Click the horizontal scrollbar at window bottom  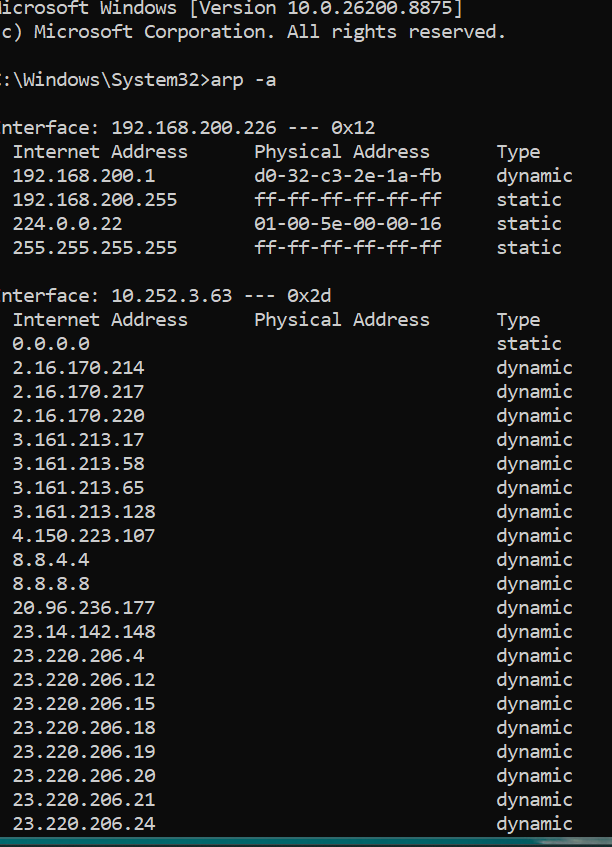click(x=306, y=842)
